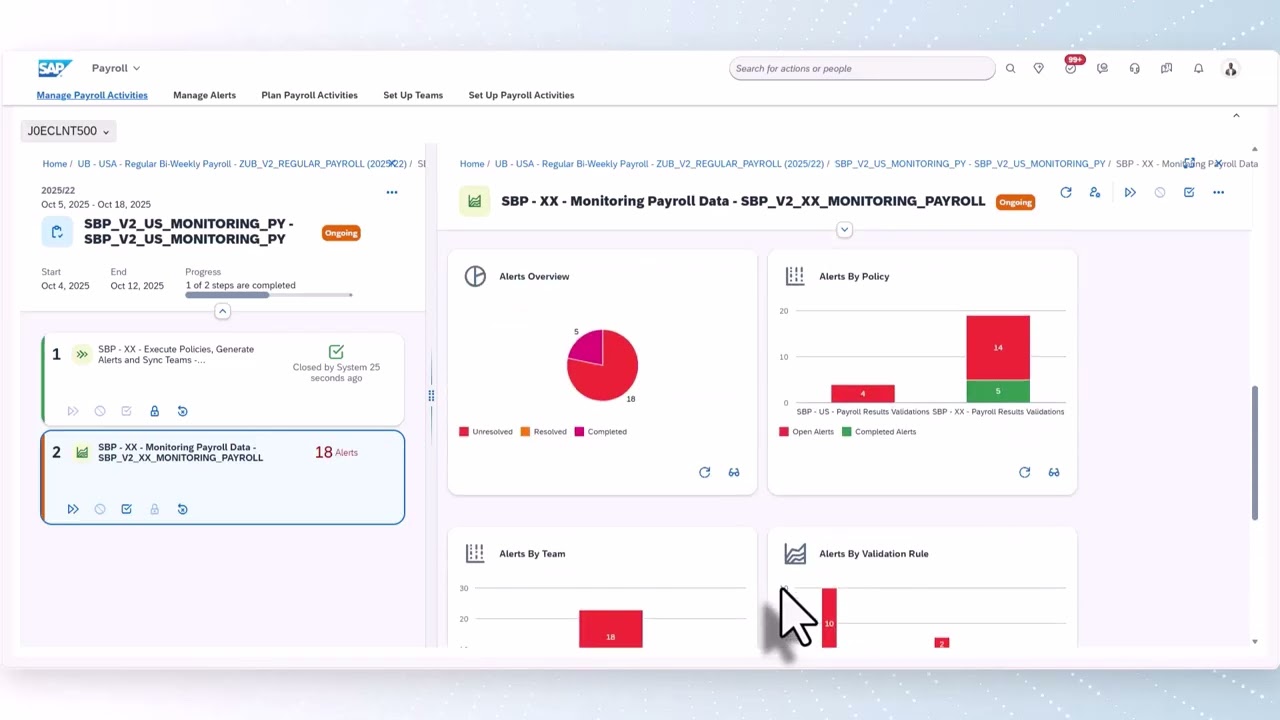Open the diamond icon next to search
The width and height of the screenshot is (1280, 720).
click(x=1039, y=68)
